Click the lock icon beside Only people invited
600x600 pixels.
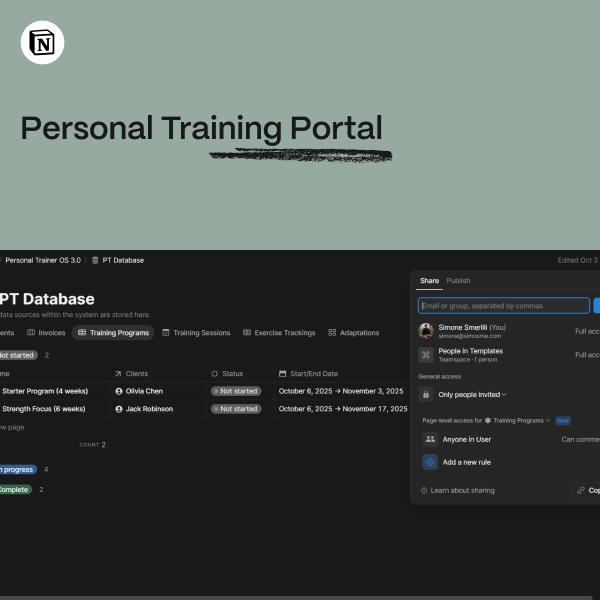426,395
